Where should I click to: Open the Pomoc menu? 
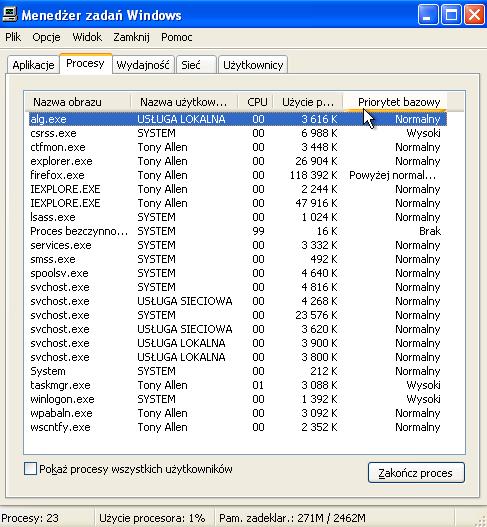click(x=177, y=37)
